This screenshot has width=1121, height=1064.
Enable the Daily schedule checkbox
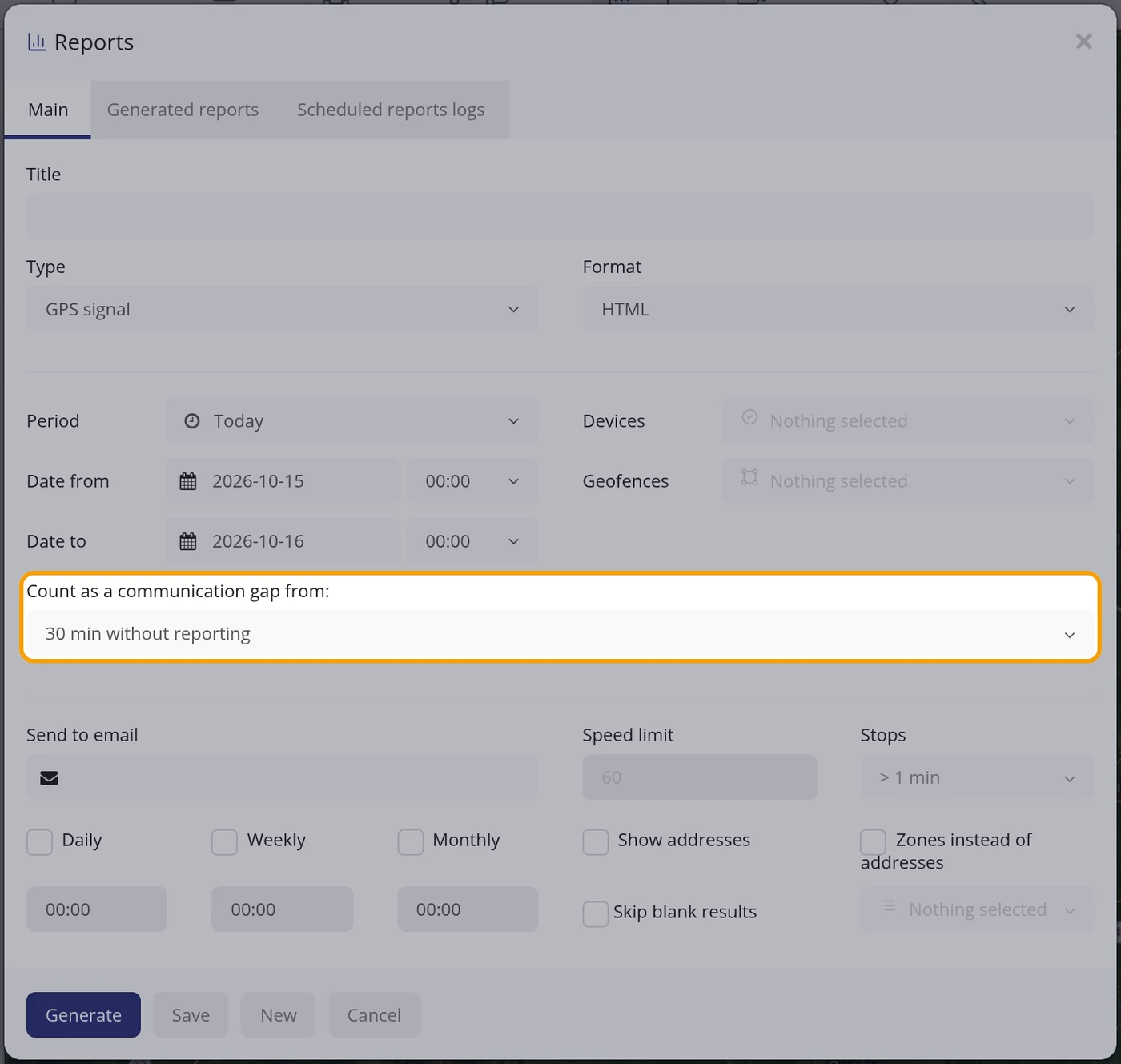(40, 842)
